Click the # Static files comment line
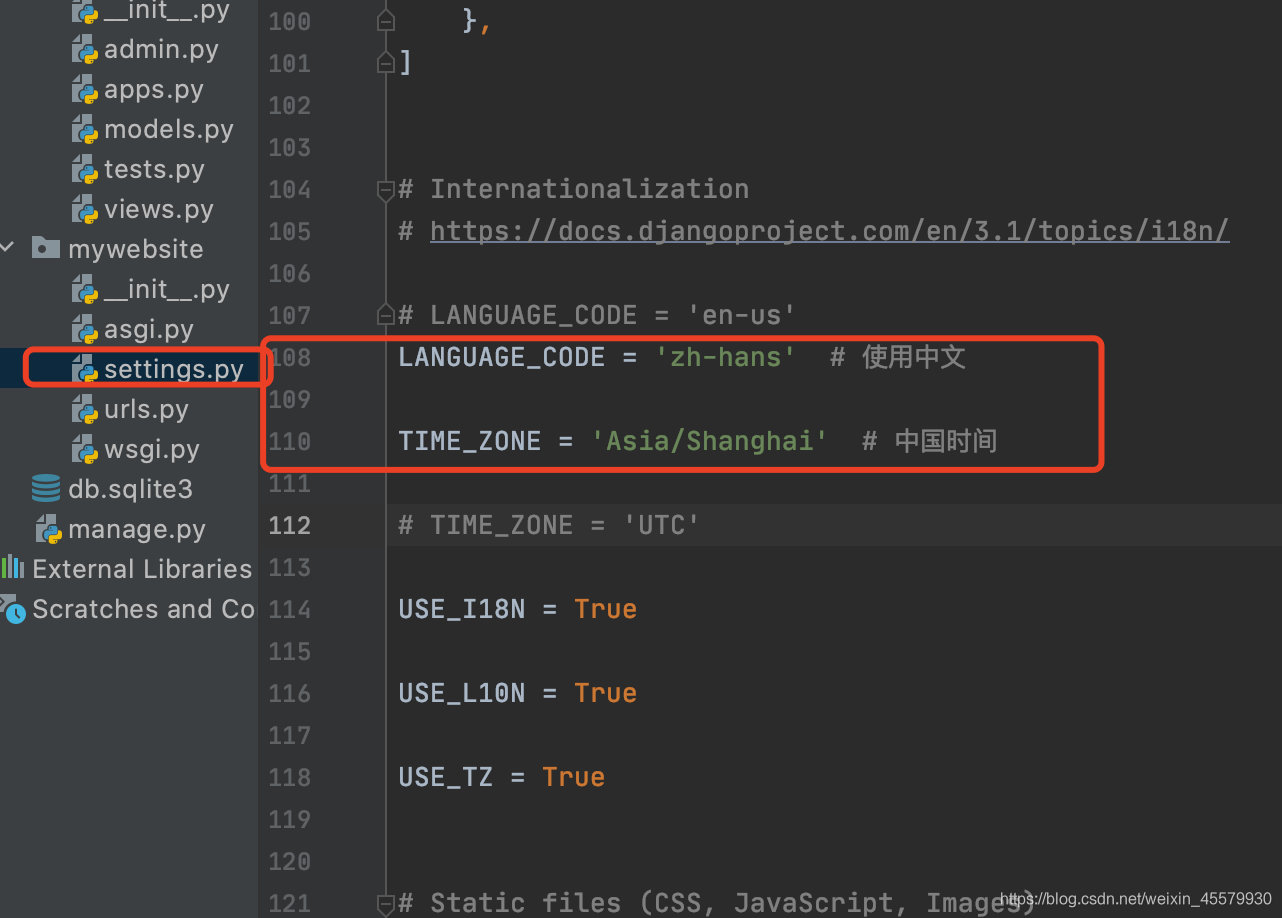The height and width of the screenshot is (918, 1282). click(x=717, y=903)
